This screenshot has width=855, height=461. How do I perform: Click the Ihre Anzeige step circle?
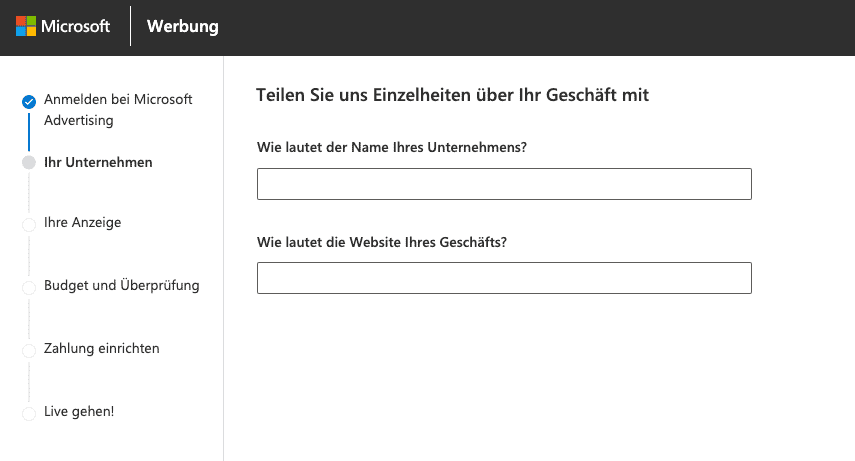[29, 225]
